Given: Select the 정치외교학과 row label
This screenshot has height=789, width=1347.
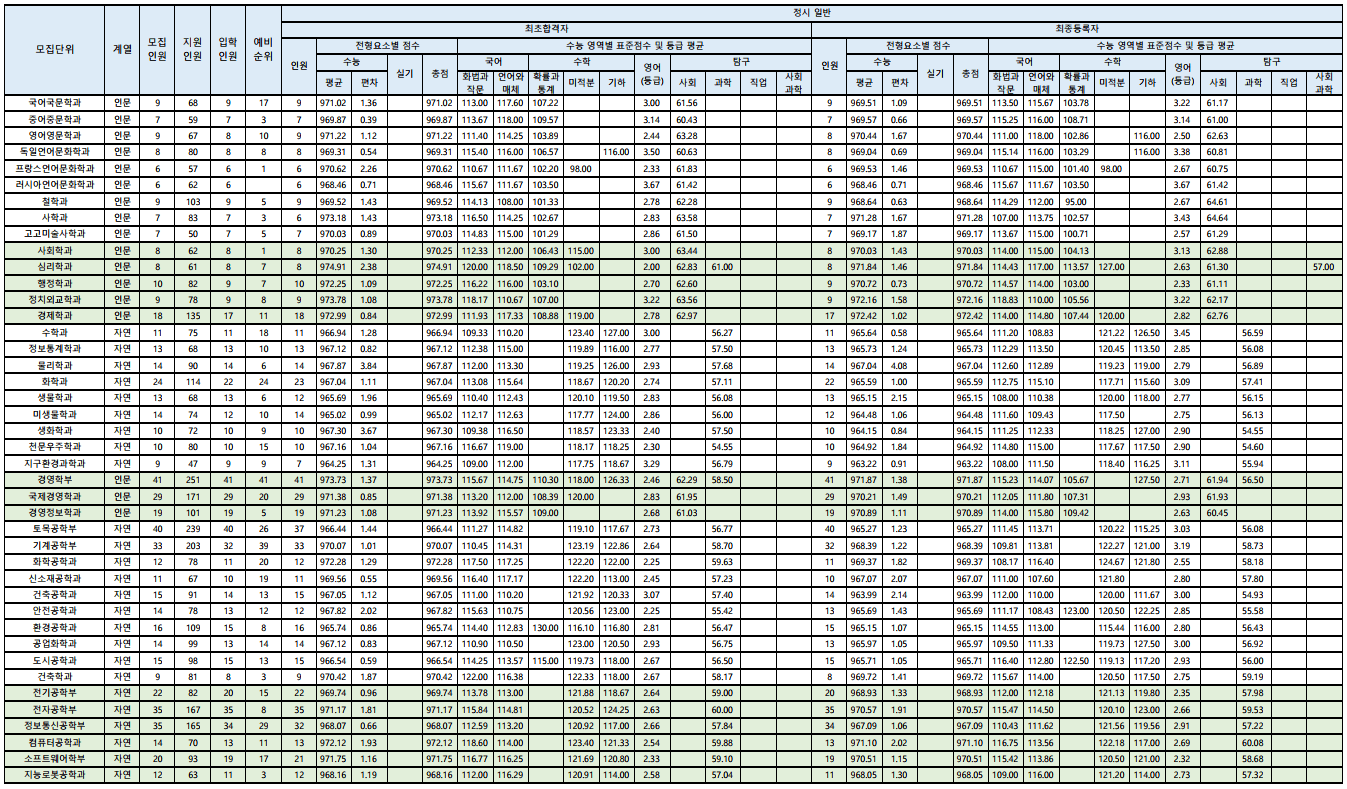Looking at the screenshot, I should point(54,299).
